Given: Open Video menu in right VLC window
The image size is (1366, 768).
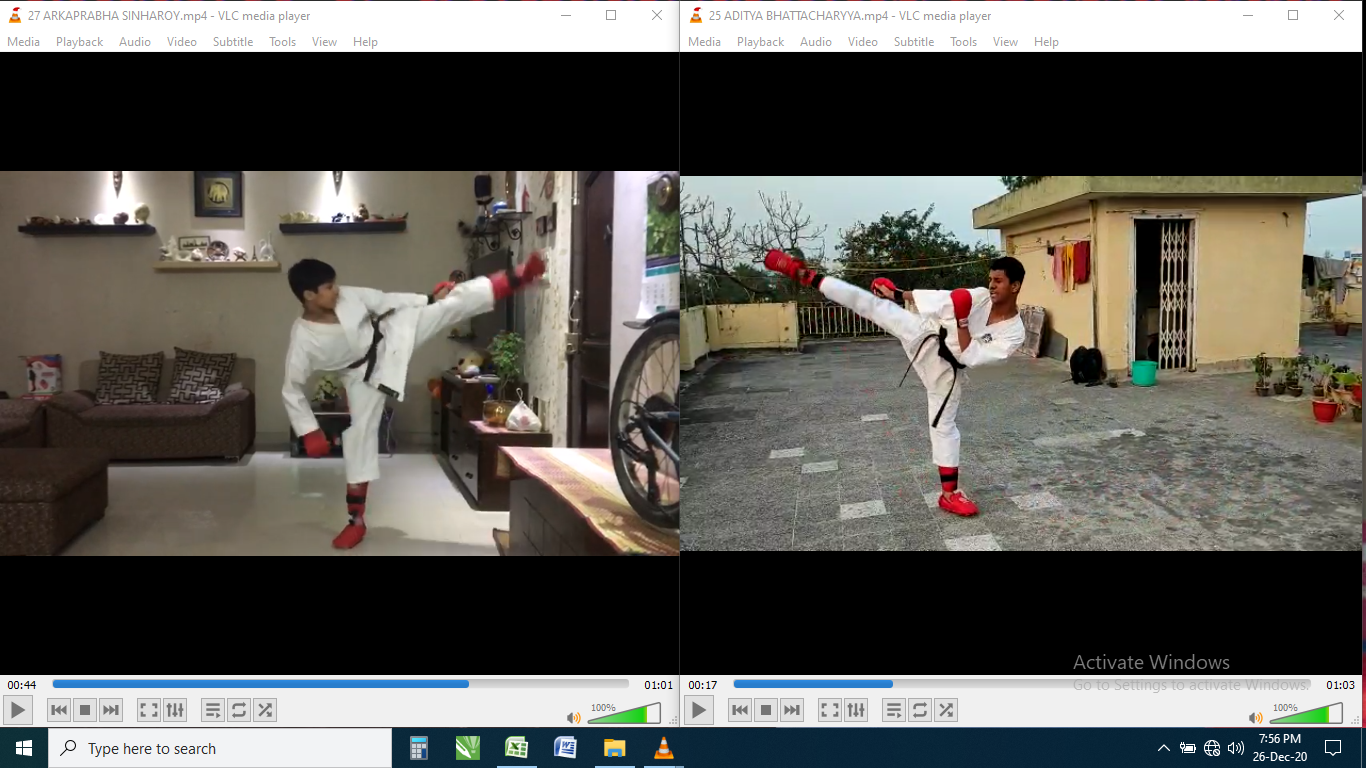Looking at the screenshot, I should coord(863,42).
